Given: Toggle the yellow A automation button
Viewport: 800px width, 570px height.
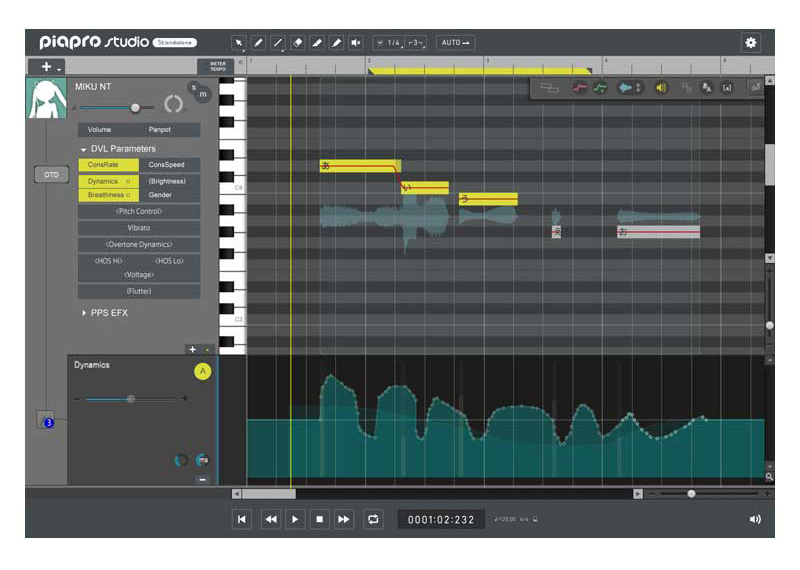Looking at the screenshot, I should tap(203, 371).
